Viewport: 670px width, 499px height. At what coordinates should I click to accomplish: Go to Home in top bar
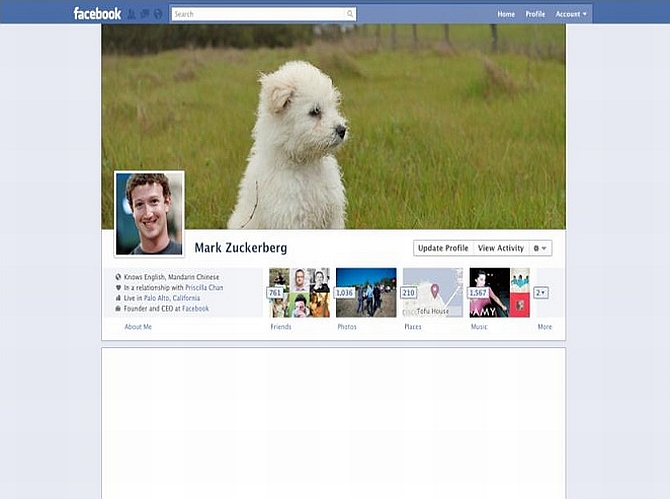point(506,14)
